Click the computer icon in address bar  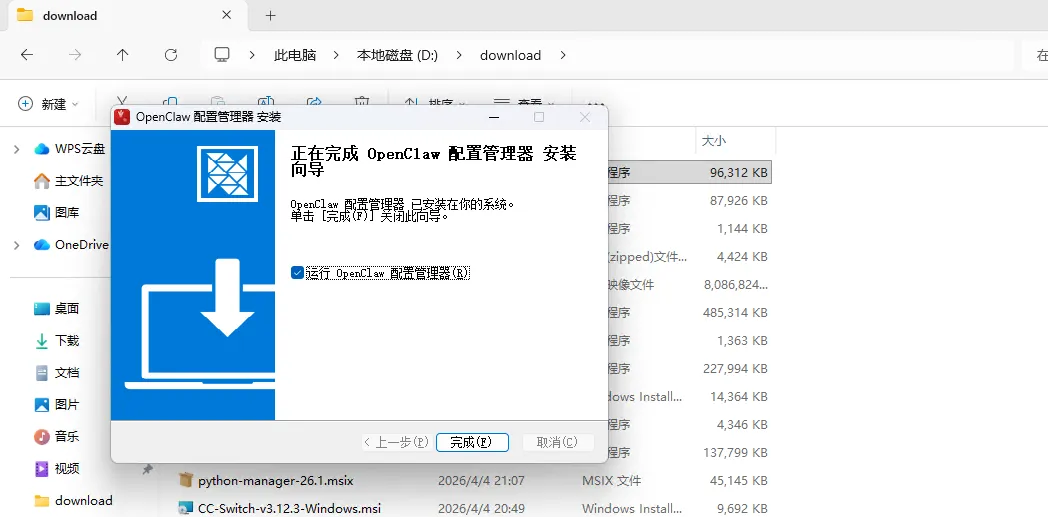tap(222, 55)
